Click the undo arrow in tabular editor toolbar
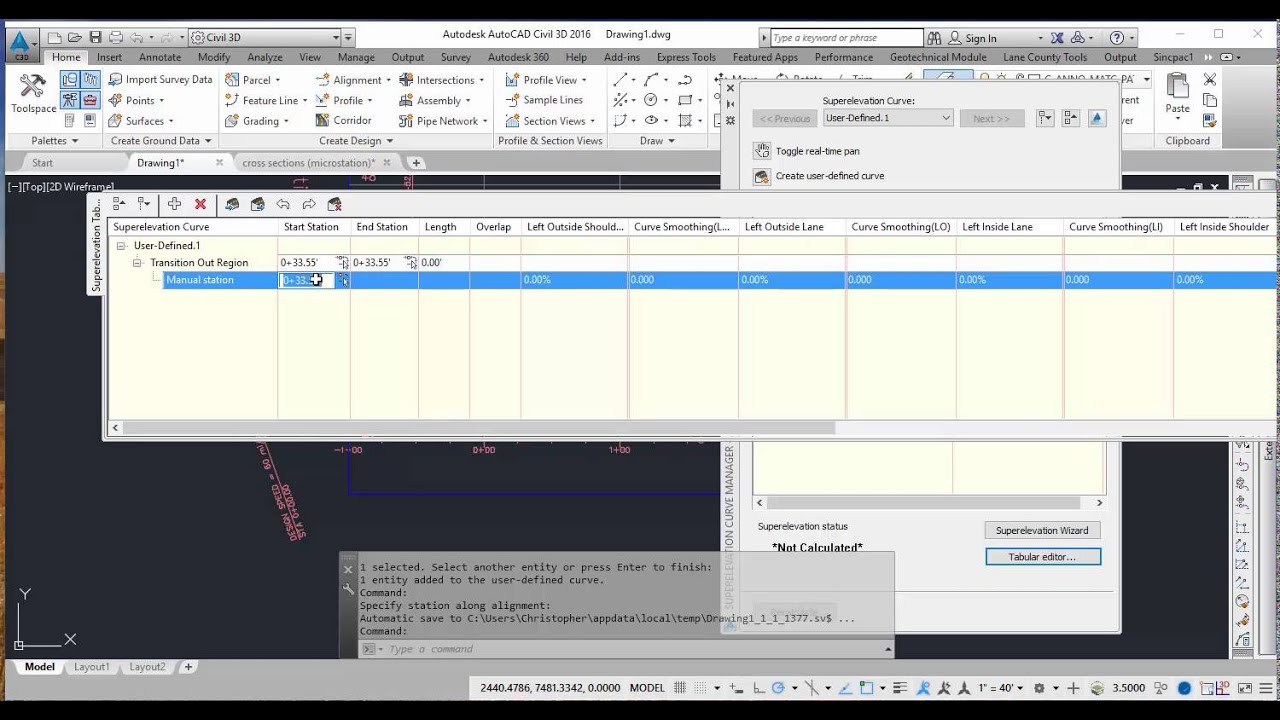Image resolution: width=1280 pixels, height=720 pixels. point(283,204)
